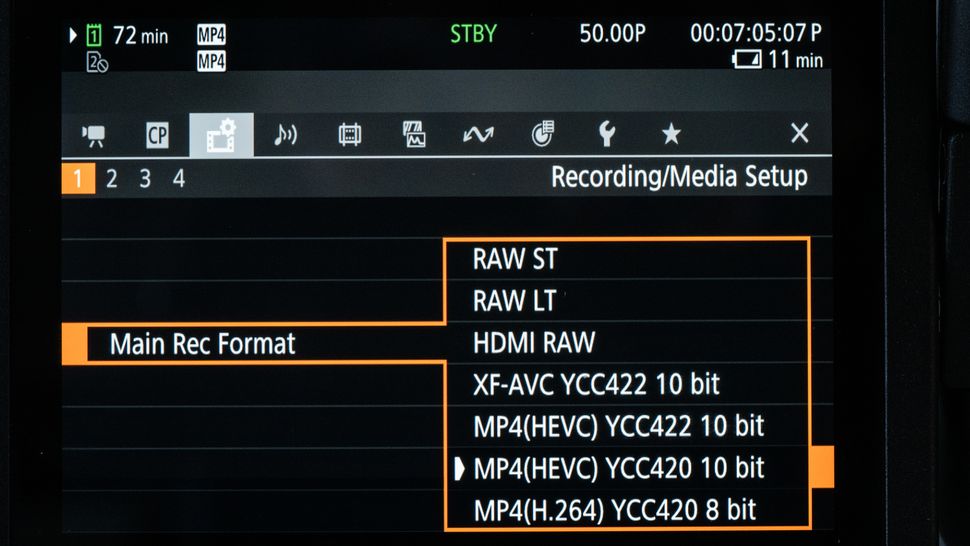
Task: Open the Monitoring Setup frame icon
Action: click(350, 135)
